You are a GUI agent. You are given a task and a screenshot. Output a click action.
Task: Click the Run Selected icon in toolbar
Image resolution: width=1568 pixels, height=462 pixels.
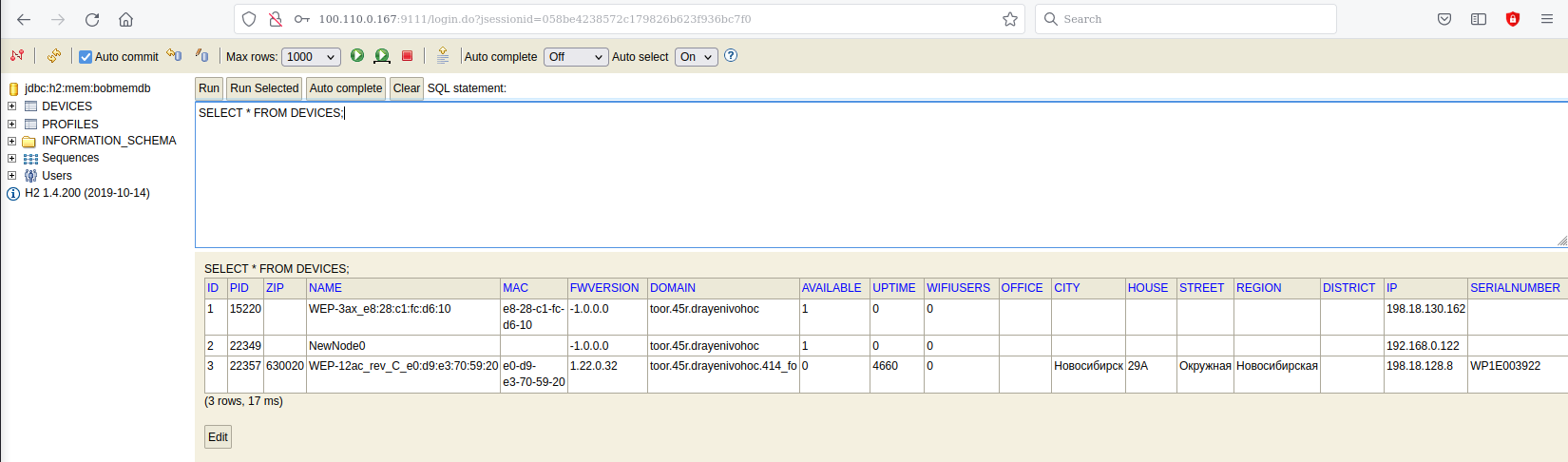pos(382,56)
